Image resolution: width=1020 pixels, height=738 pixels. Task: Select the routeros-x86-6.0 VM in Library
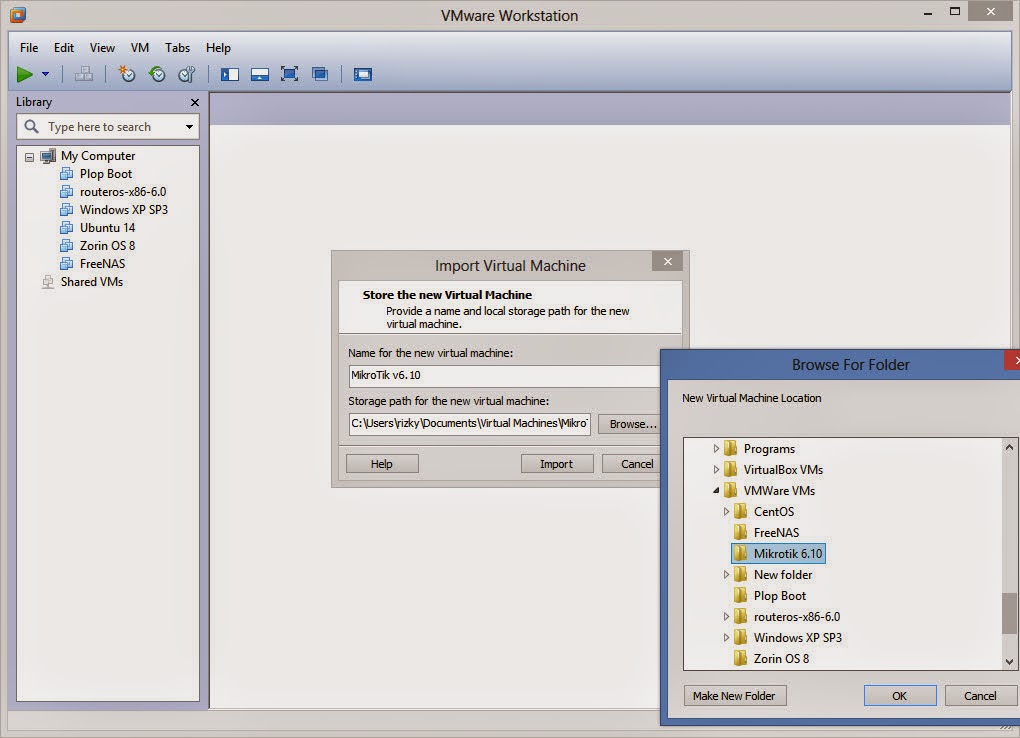point(123,192)
